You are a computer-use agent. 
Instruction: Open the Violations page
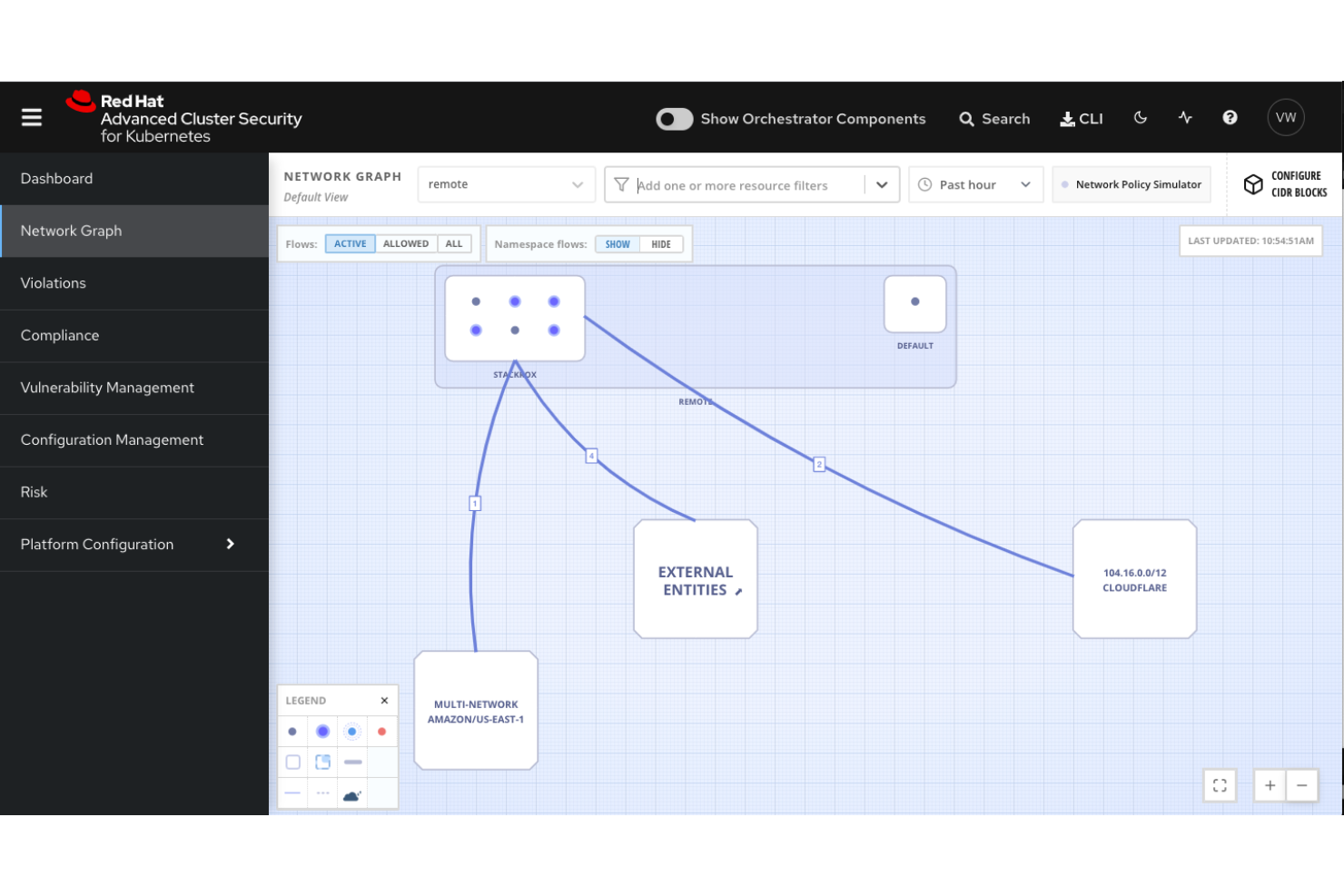pyautogui.click(x=53, y=282)
